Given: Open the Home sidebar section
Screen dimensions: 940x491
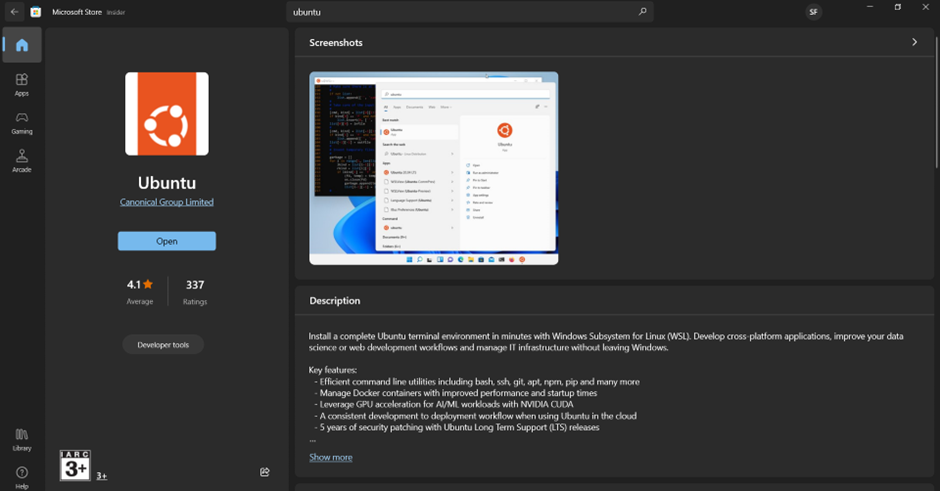Looking at the screenshot, I should pos(22,45).
